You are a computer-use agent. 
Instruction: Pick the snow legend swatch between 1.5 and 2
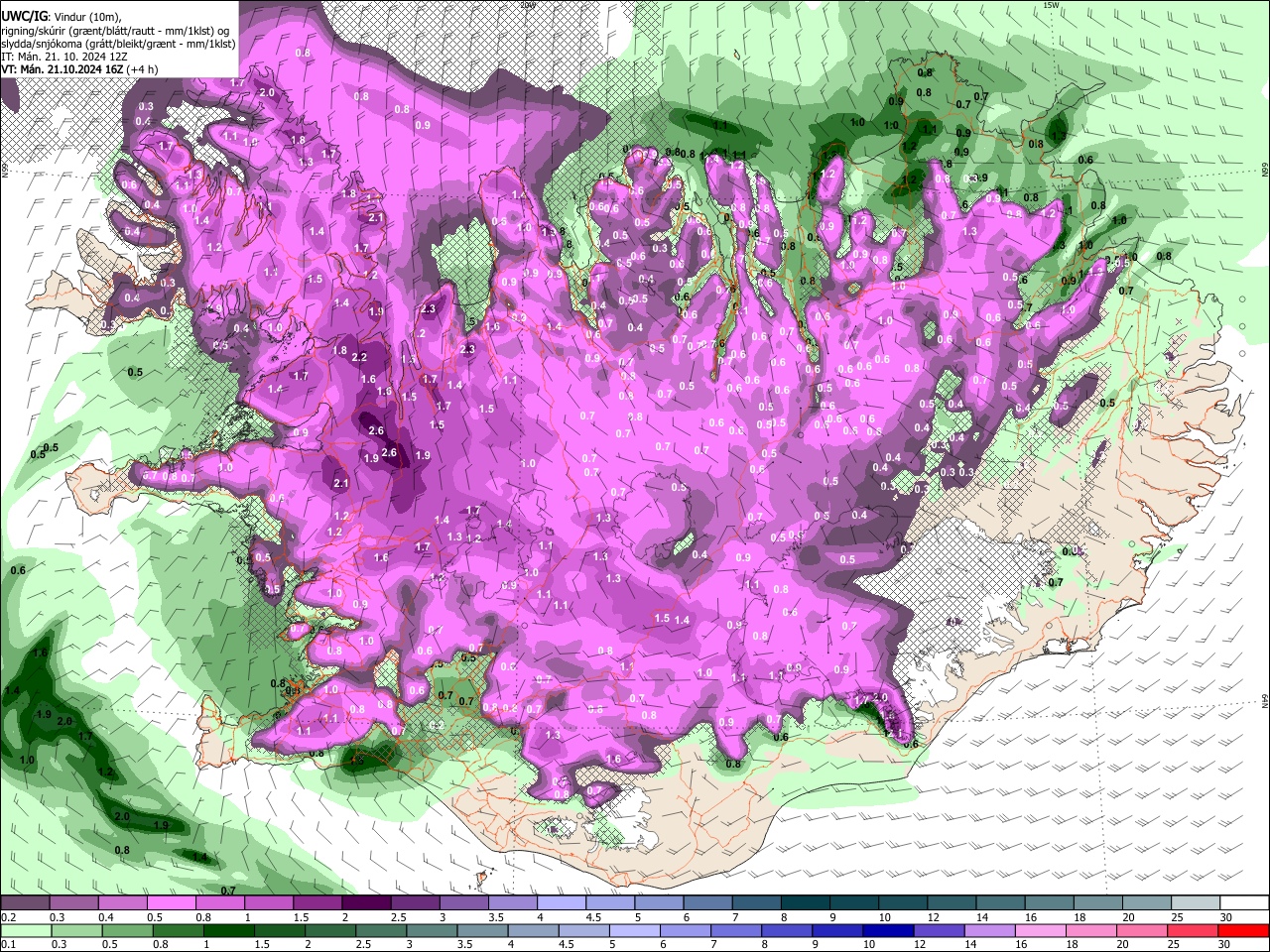pos(317,902)
